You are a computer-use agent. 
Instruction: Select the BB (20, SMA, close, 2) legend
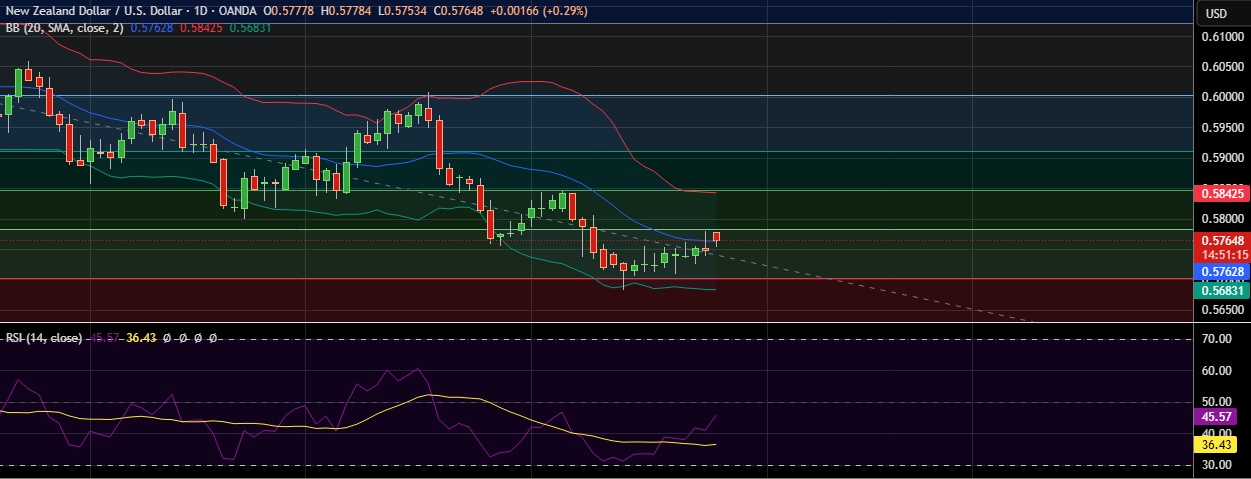(64, 28)
